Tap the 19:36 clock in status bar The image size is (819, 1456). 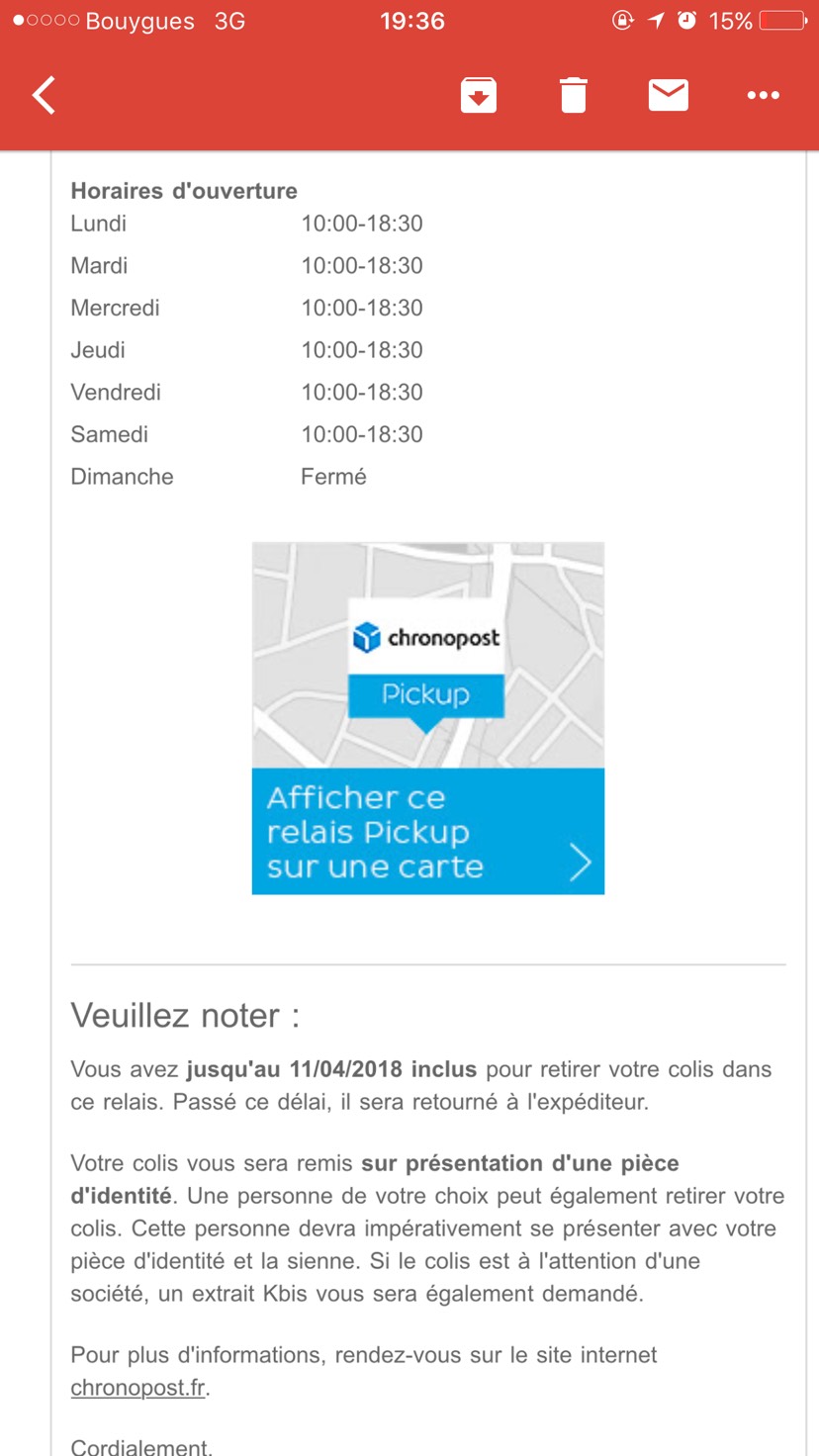point(412,21)
